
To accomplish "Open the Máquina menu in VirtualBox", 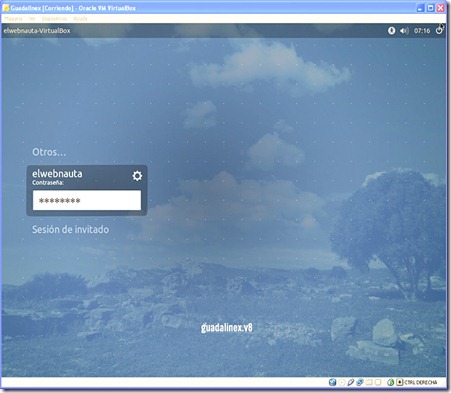I will click(14, 19).
